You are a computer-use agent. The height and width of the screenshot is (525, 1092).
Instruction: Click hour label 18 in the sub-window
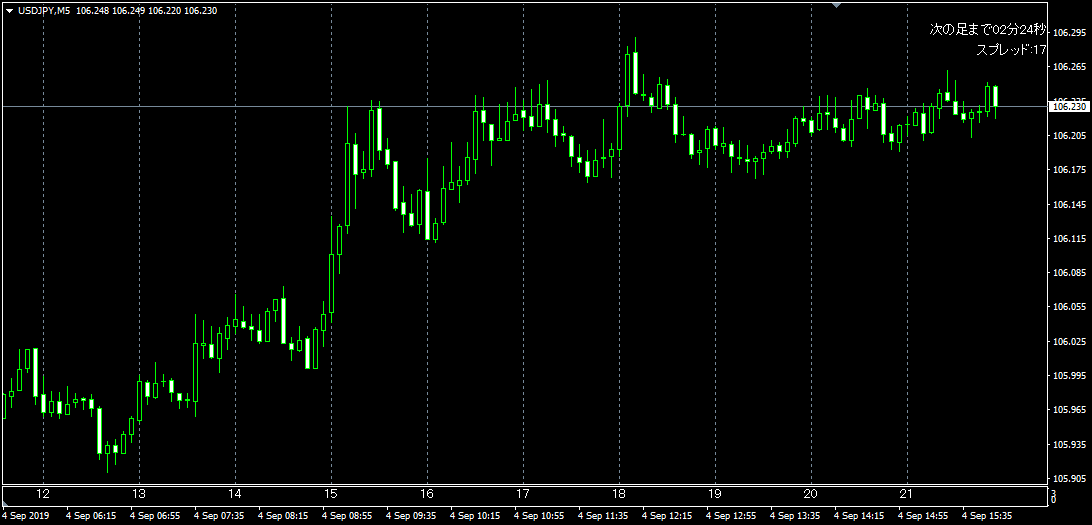point(619,494)
